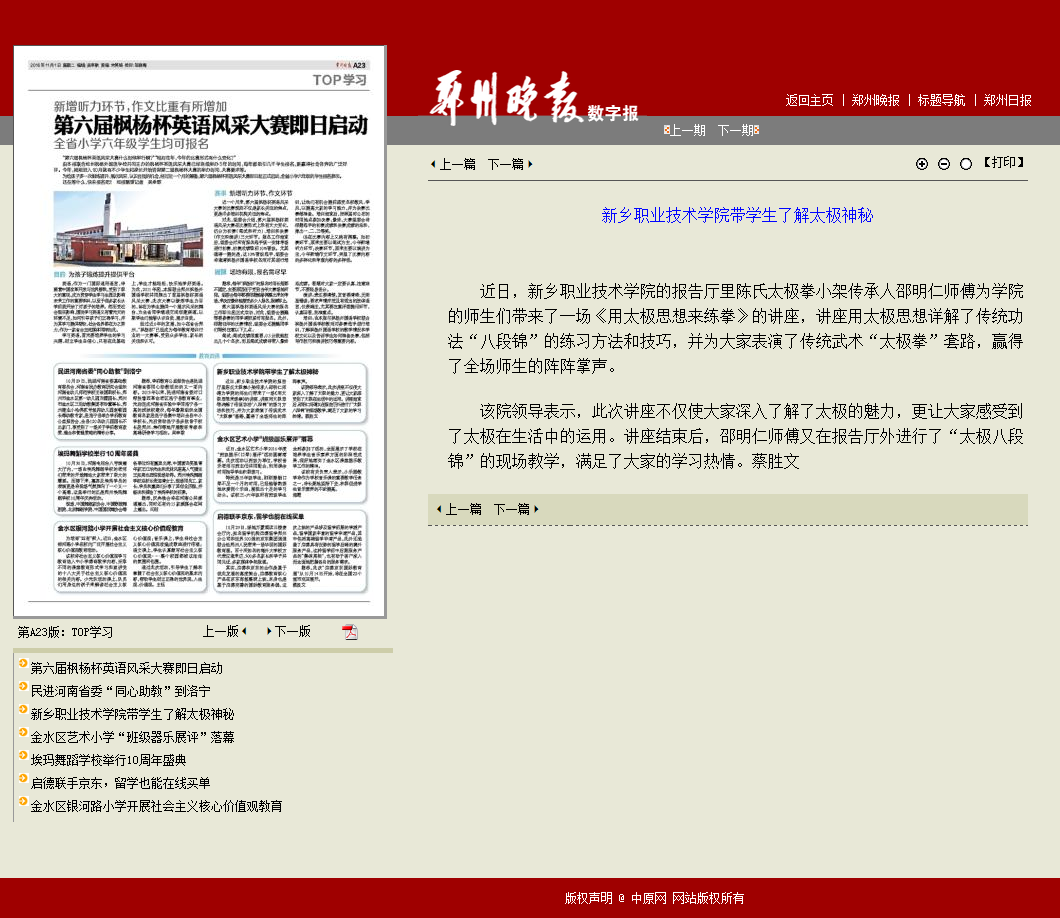
Task: Click the zoom in (plus) text size icon
Action: tap(922, 164)
